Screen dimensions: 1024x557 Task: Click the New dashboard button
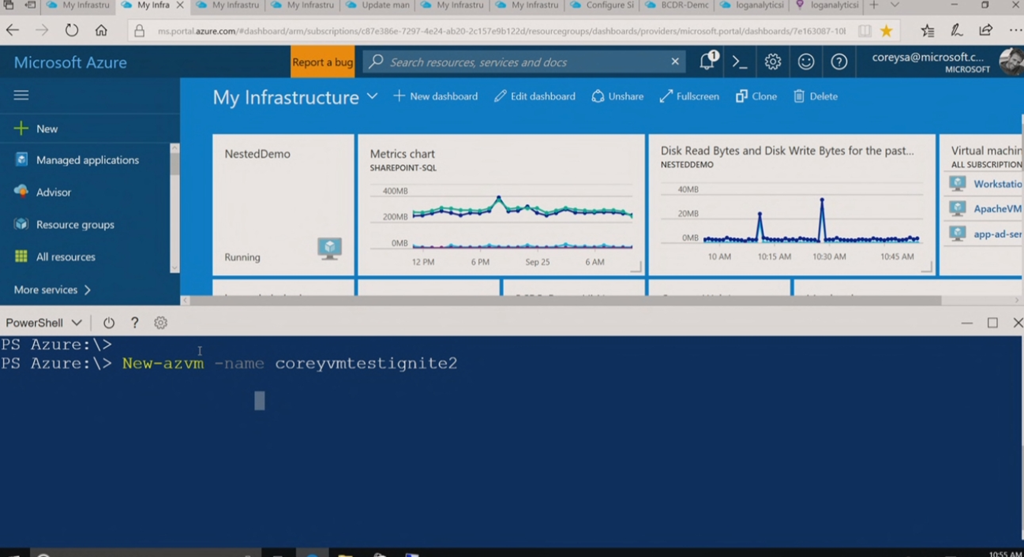click(x=435, y=97)
